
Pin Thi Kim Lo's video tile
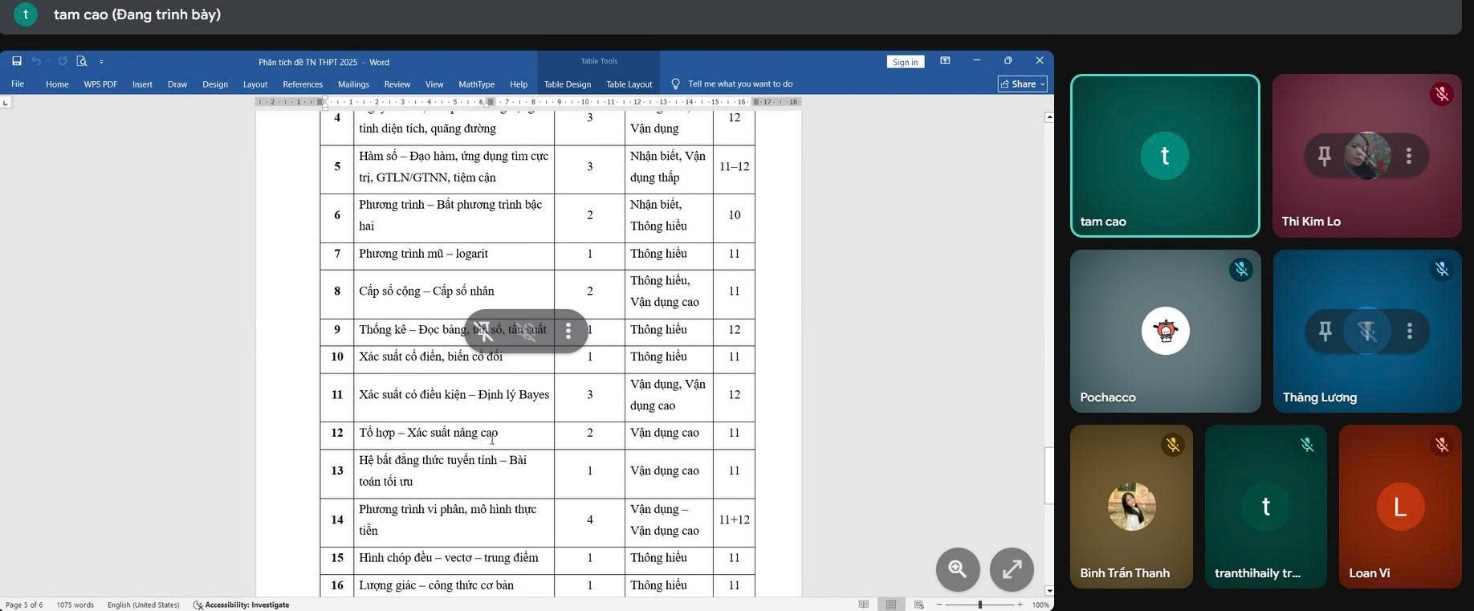pos(1325,156)
